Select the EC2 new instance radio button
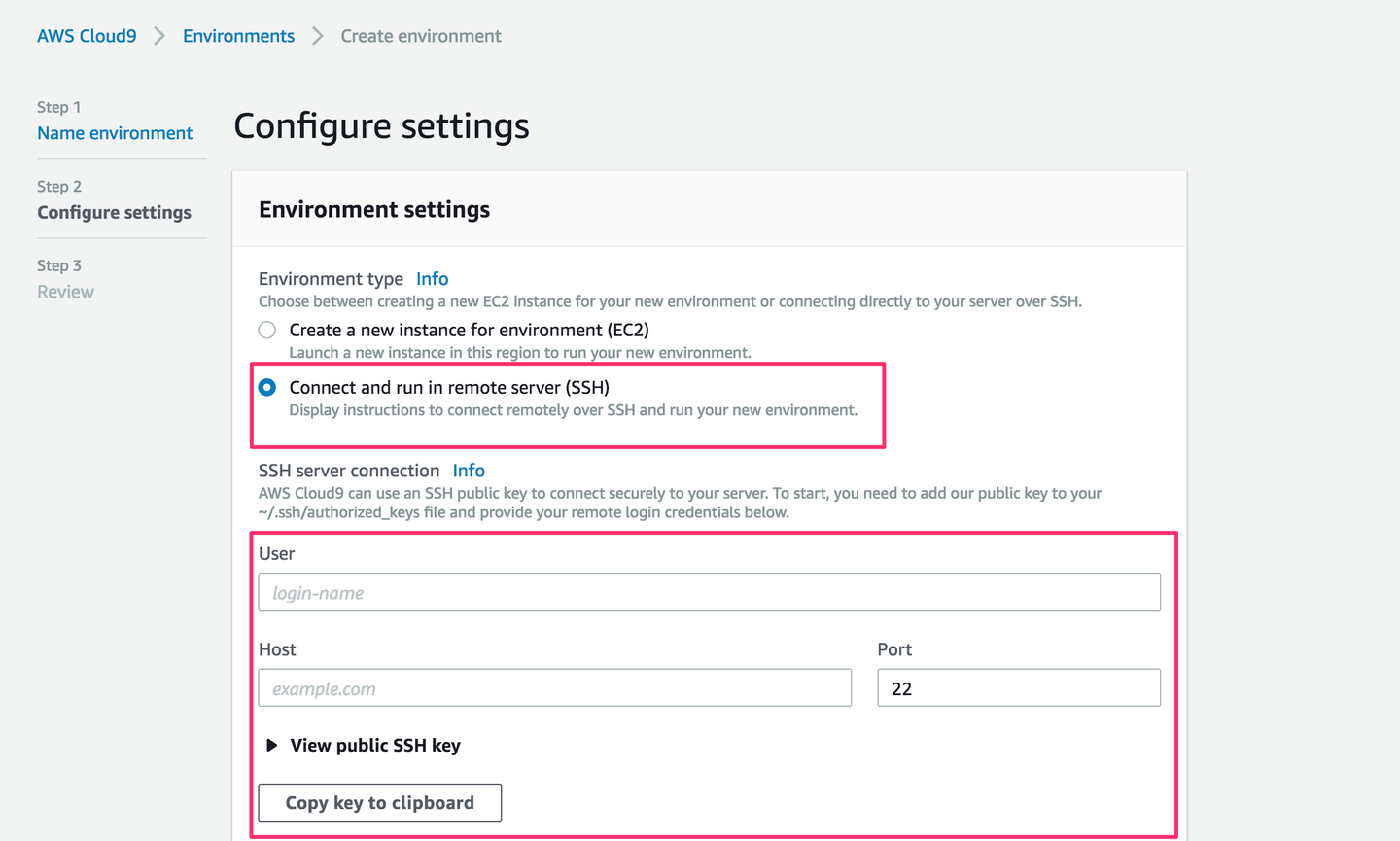 click(x=267, y=331)
